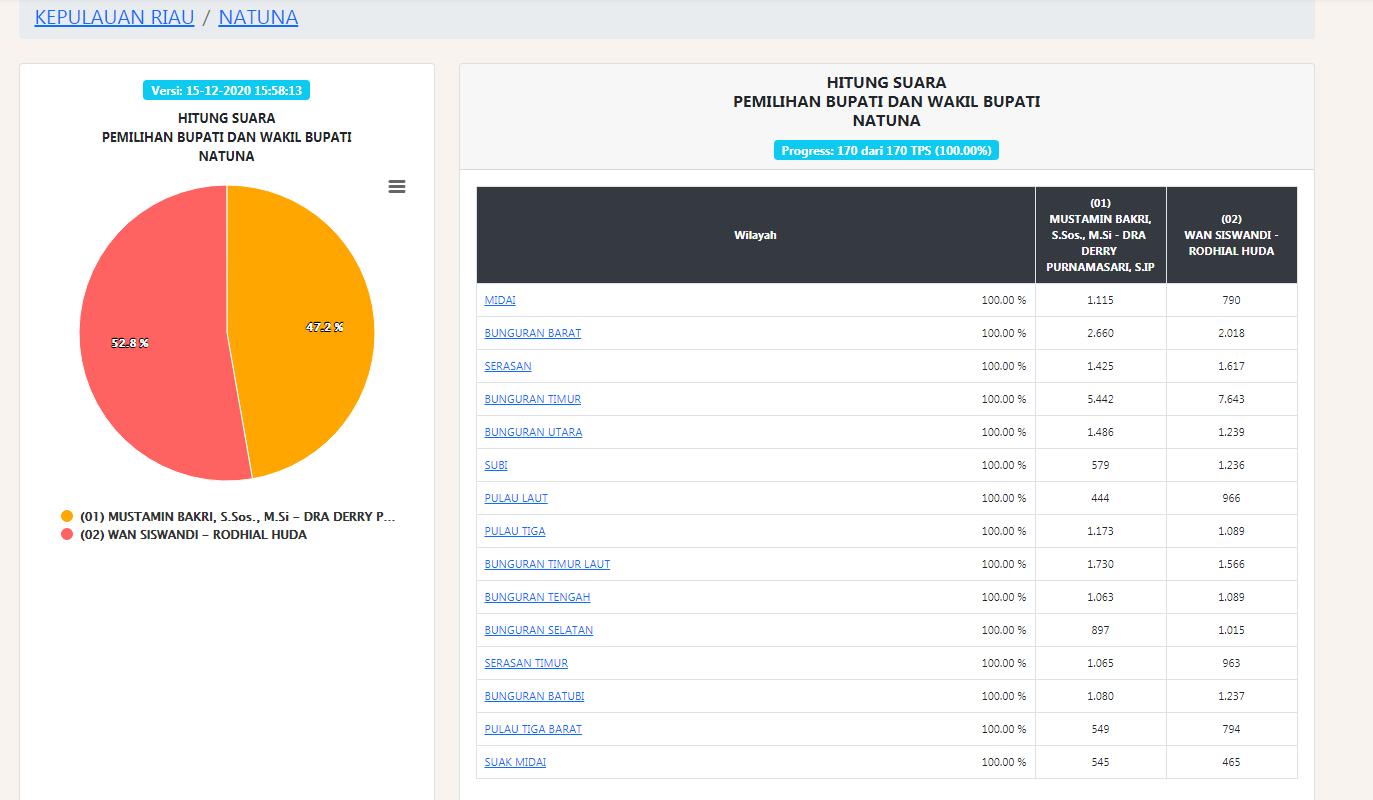Open the SUAK MIDAI district link
Screen dimensions: 1373x800
point(515,762)
